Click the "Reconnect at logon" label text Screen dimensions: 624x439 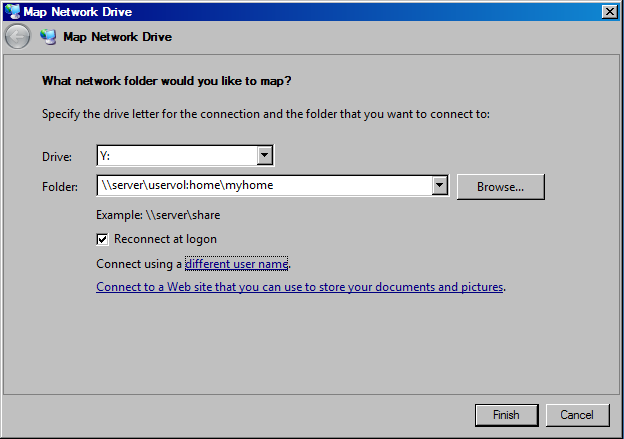165,240
